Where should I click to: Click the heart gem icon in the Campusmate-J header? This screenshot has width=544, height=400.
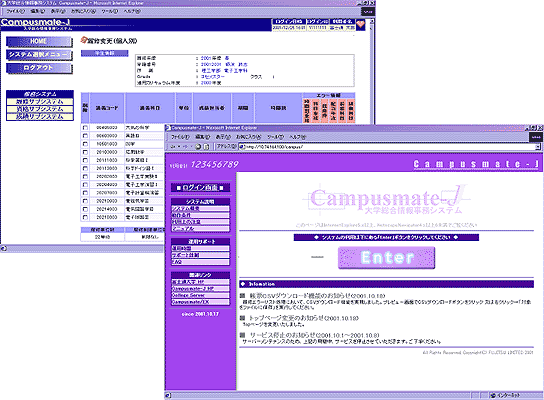tap(361, 24)
